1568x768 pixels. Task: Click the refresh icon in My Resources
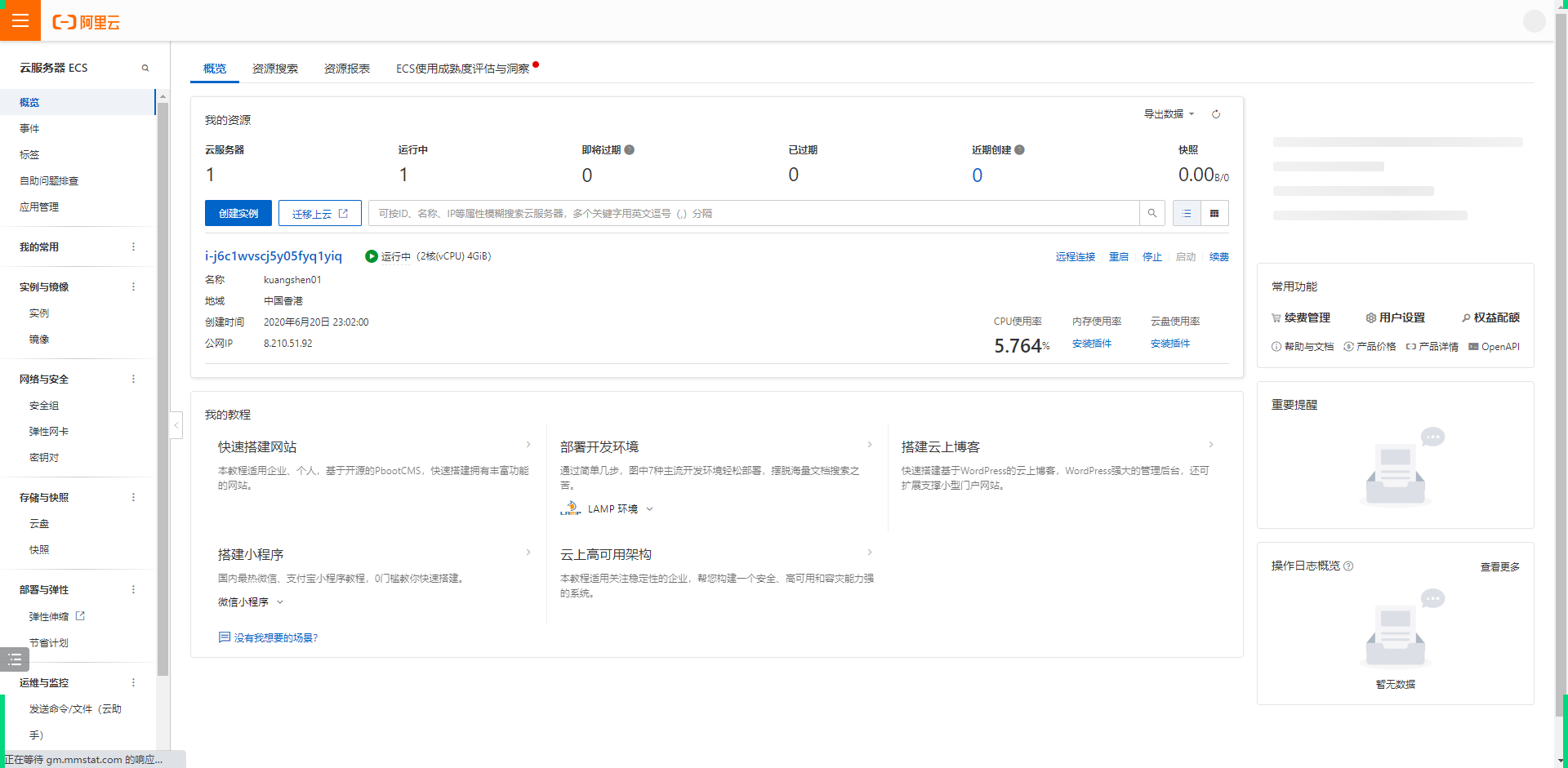click(x=1216, y=114)
